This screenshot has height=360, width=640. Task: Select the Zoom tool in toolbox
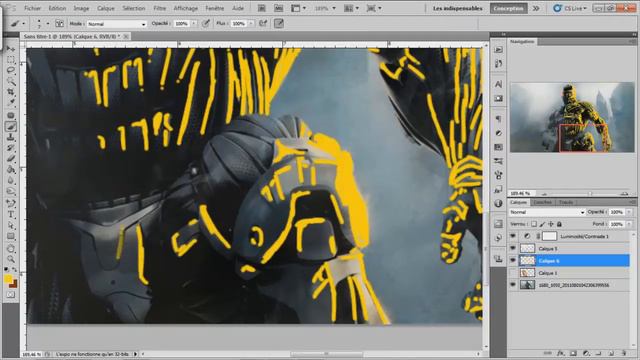coord(11,259)
